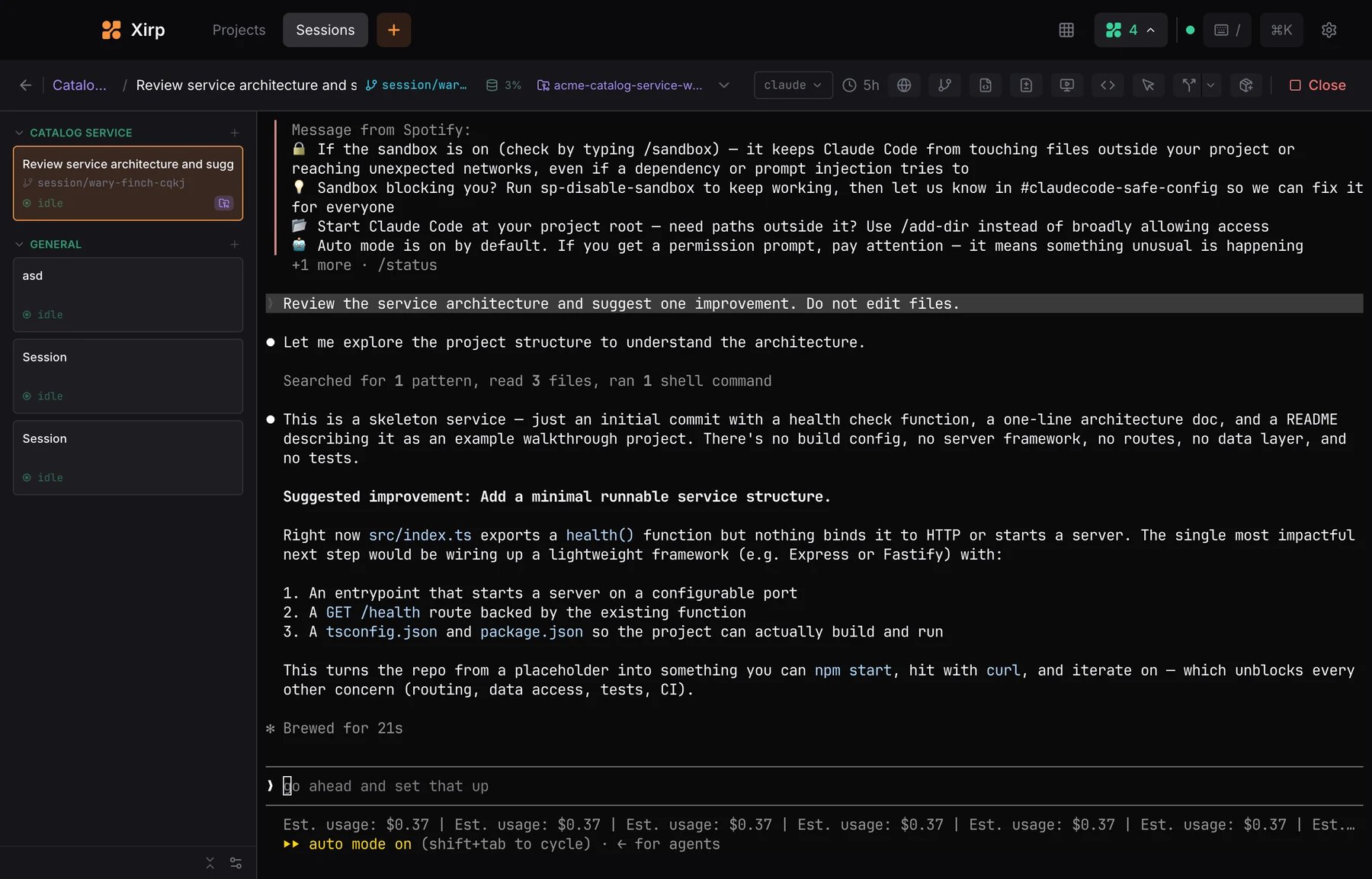Add a session to GENERAL with plus
Screen dimensions: 1372x879
point(234,244)
